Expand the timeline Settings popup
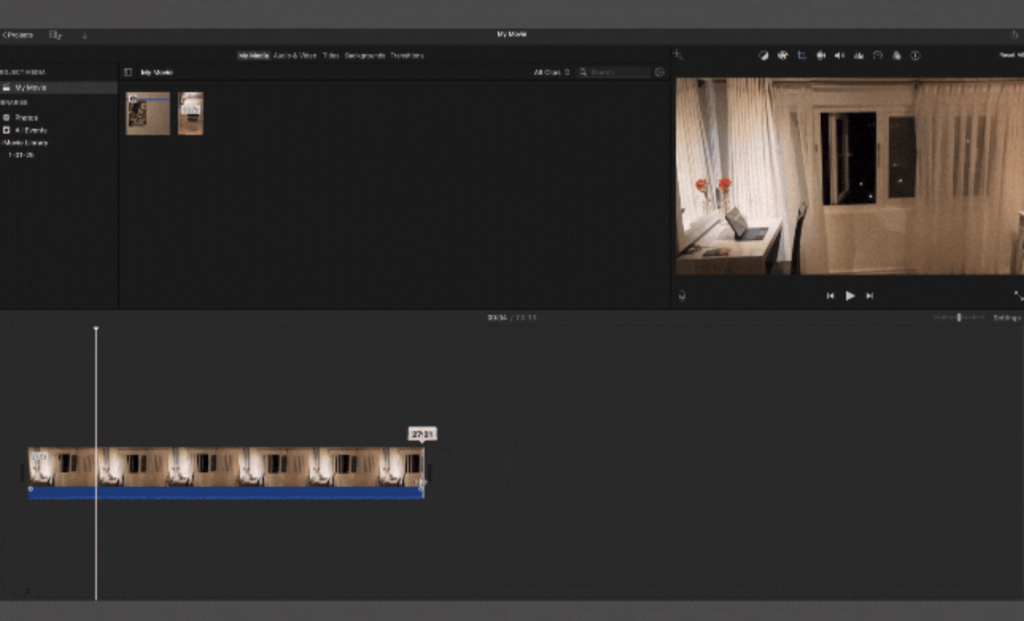This screenshot has width=1024, height=621. (x=1006, y=317)
